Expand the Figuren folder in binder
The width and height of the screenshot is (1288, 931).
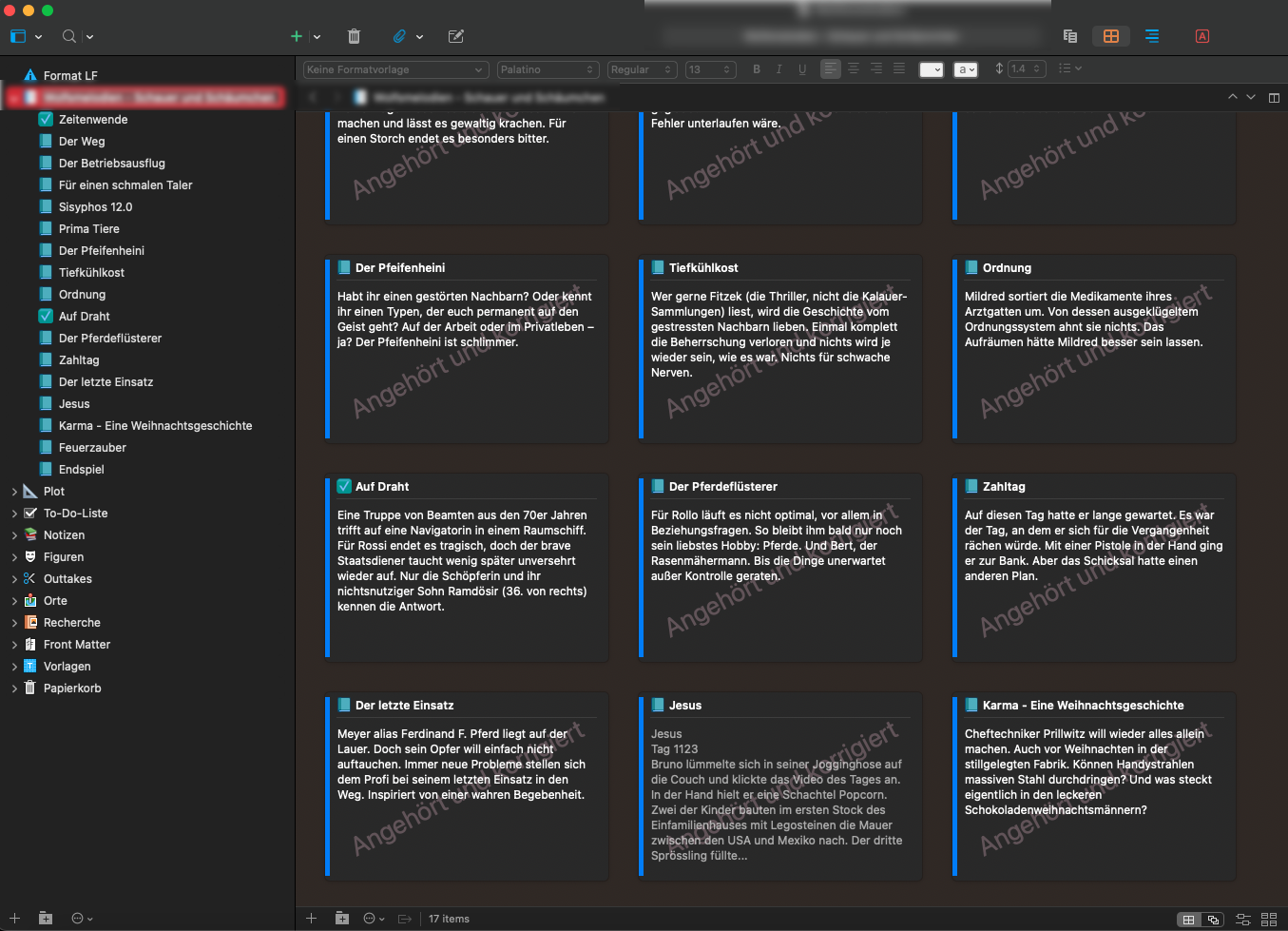(14, 557)
